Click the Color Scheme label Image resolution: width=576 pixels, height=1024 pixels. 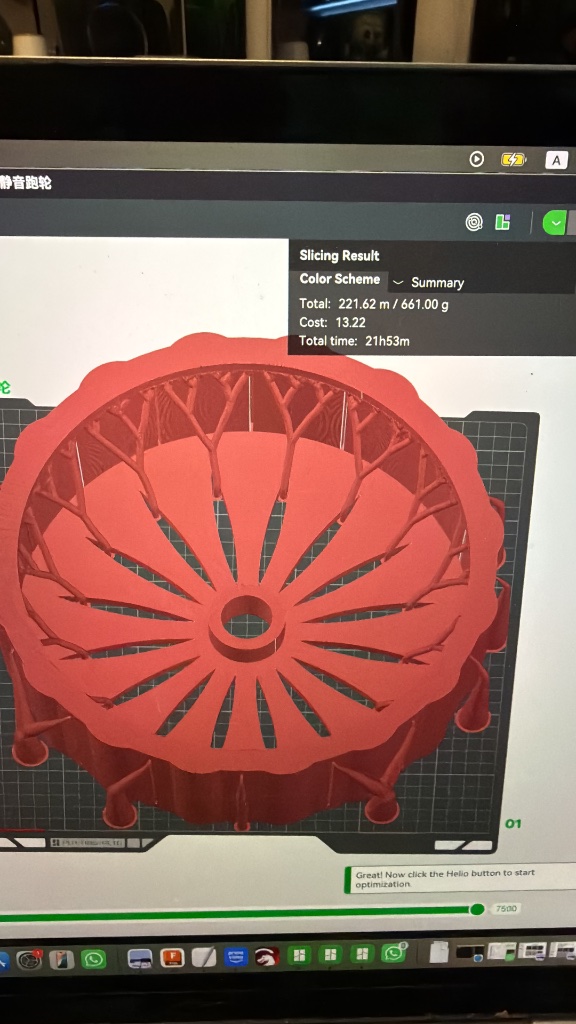click(340, 279)
